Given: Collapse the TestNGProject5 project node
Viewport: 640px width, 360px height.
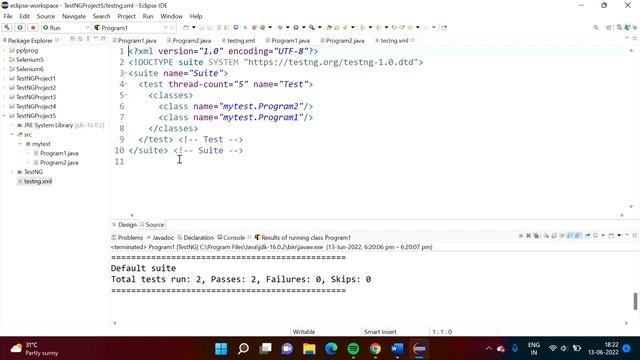Looking at the screenshot, I should click(x=4, y=116).
